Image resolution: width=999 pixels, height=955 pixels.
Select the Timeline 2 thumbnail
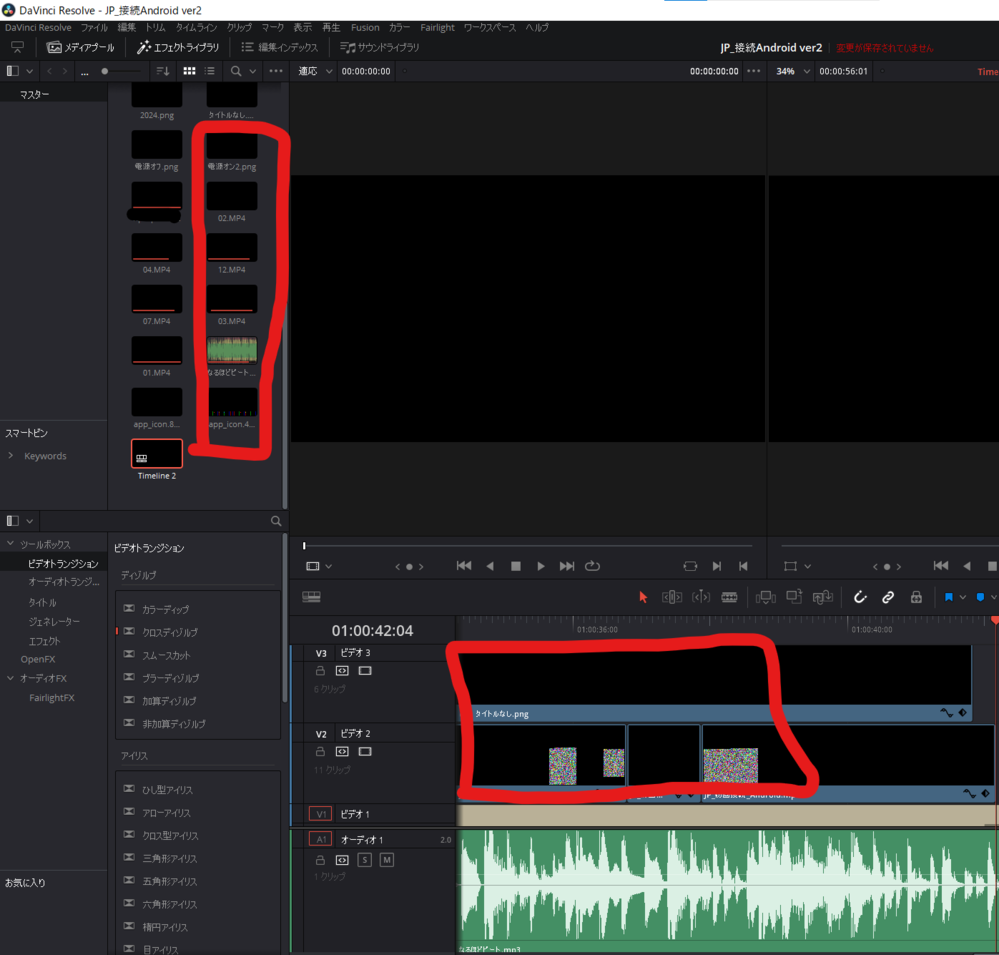pyautogui.click(x=157, y=454)
